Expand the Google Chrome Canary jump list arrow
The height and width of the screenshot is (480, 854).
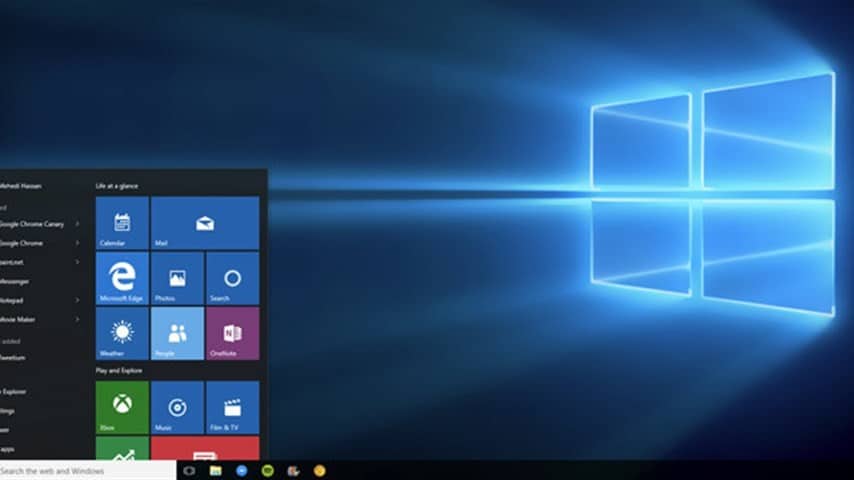click(x=77, y=224)
